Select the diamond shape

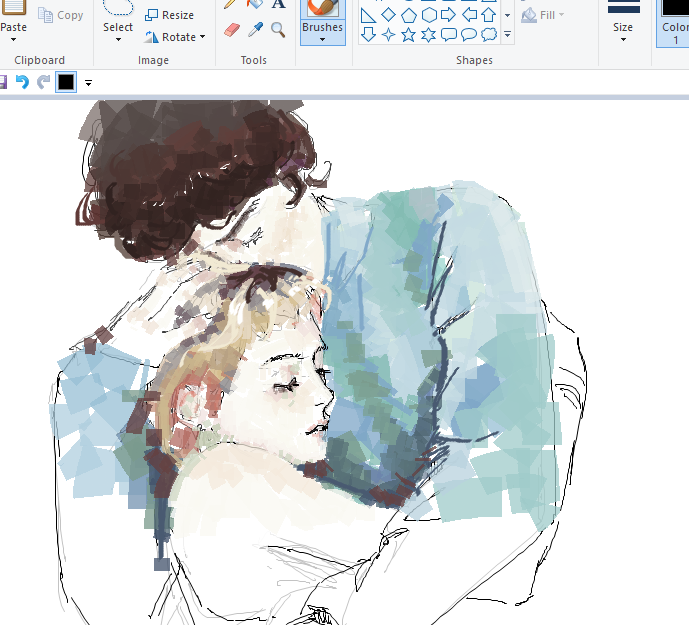[x=388, y=14]
